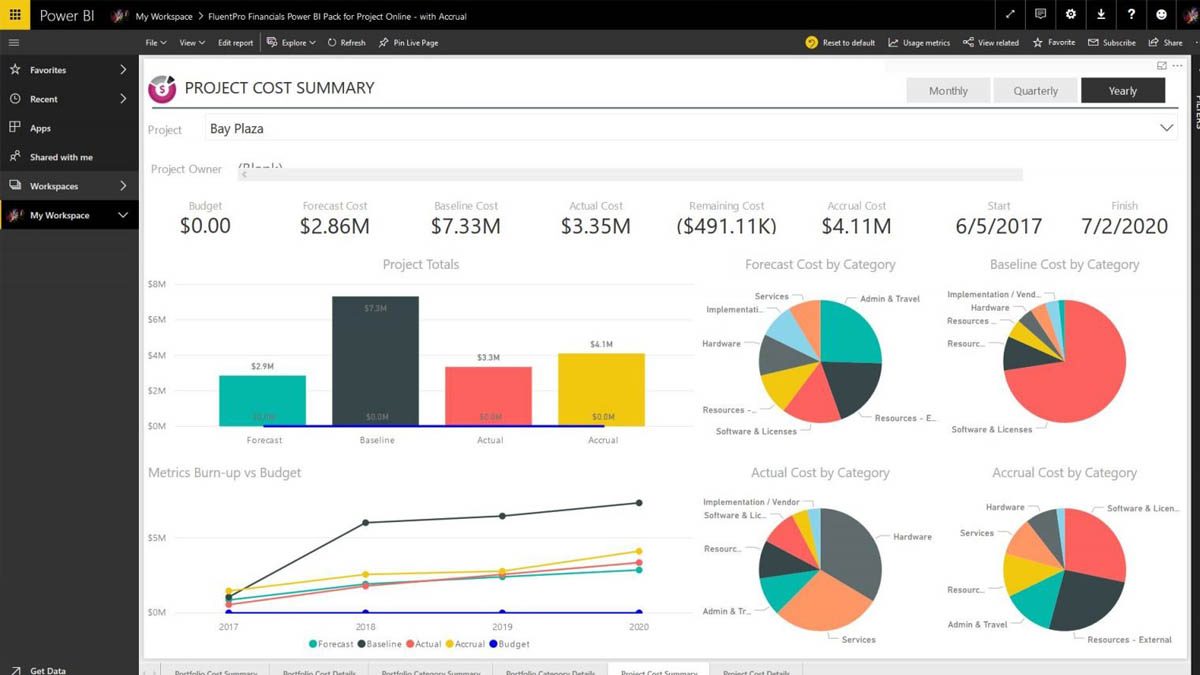
Task: Open the View menu in the report toolbar
Action: (x=192, y=42)
